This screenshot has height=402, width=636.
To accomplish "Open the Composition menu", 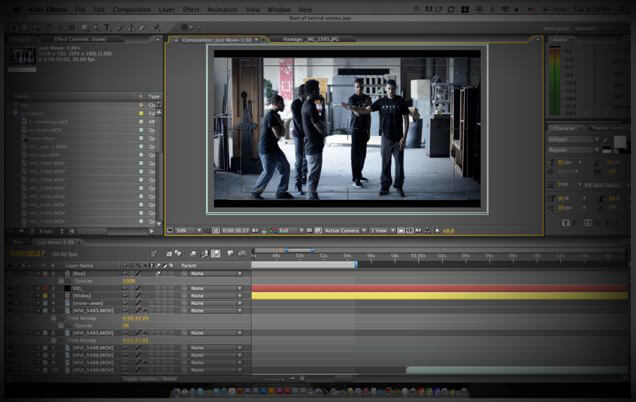I will (x=131, y=9).
